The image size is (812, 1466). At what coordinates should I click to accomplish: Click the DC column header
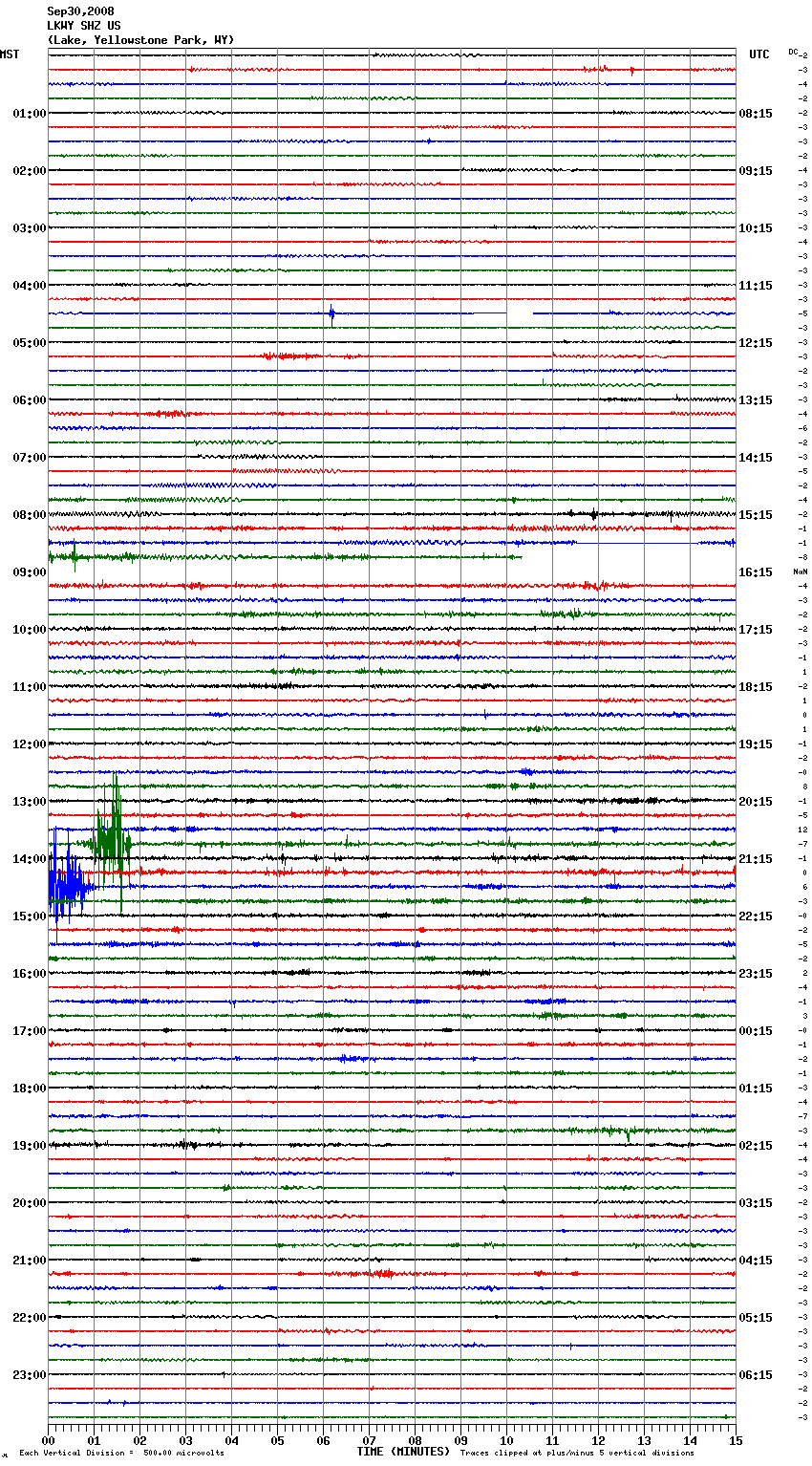point(794,52)
